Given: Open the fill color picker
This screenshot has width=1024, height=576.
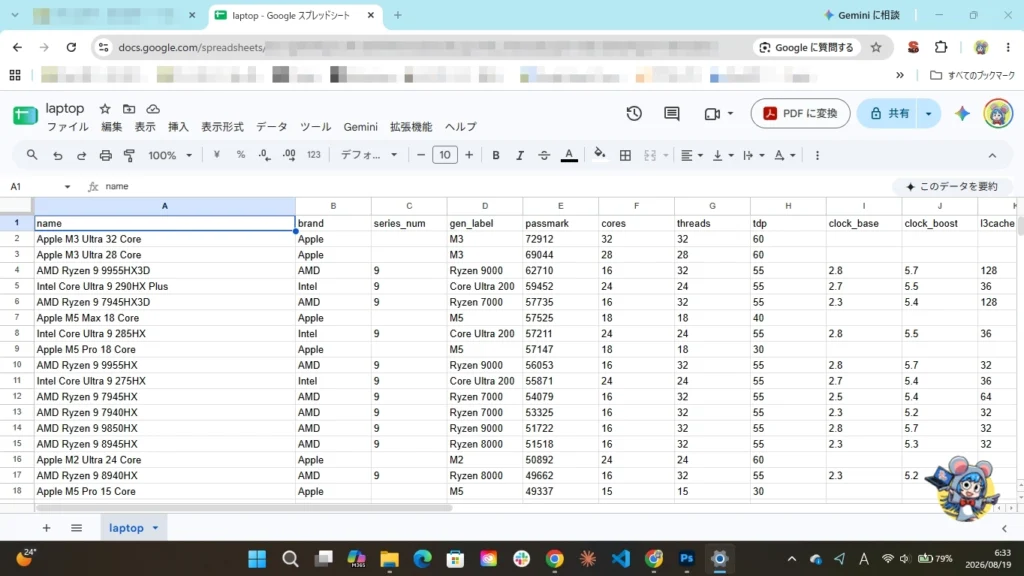Looking at the screenshot, I should pos(599,155).
